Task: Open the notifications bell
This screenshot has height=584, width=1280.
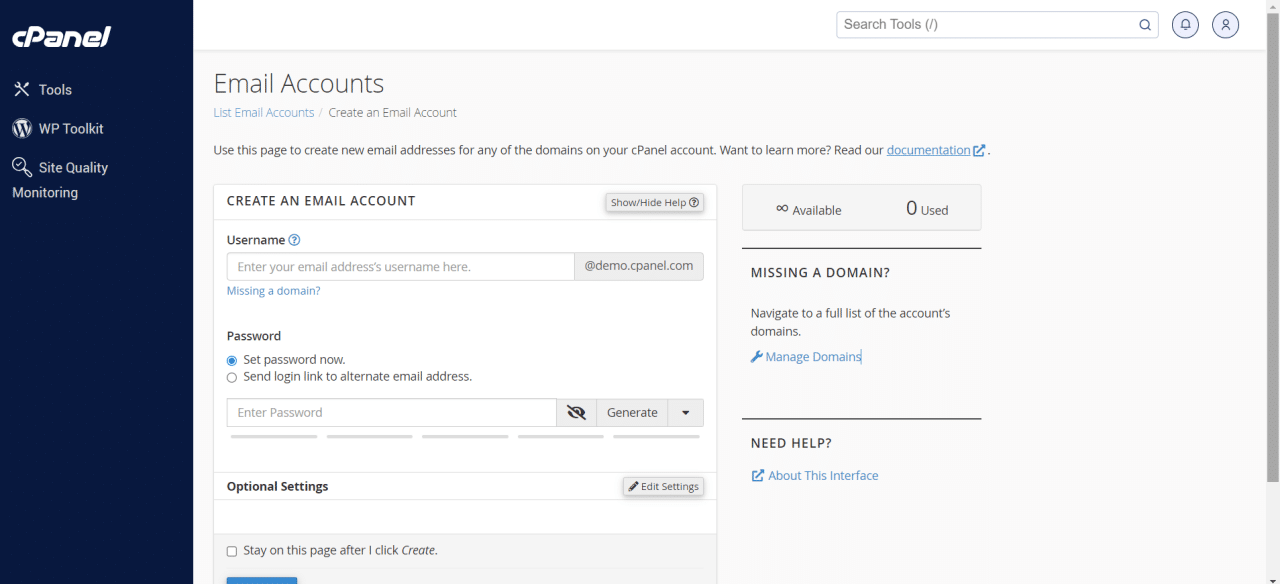Action: [1185, 24]
